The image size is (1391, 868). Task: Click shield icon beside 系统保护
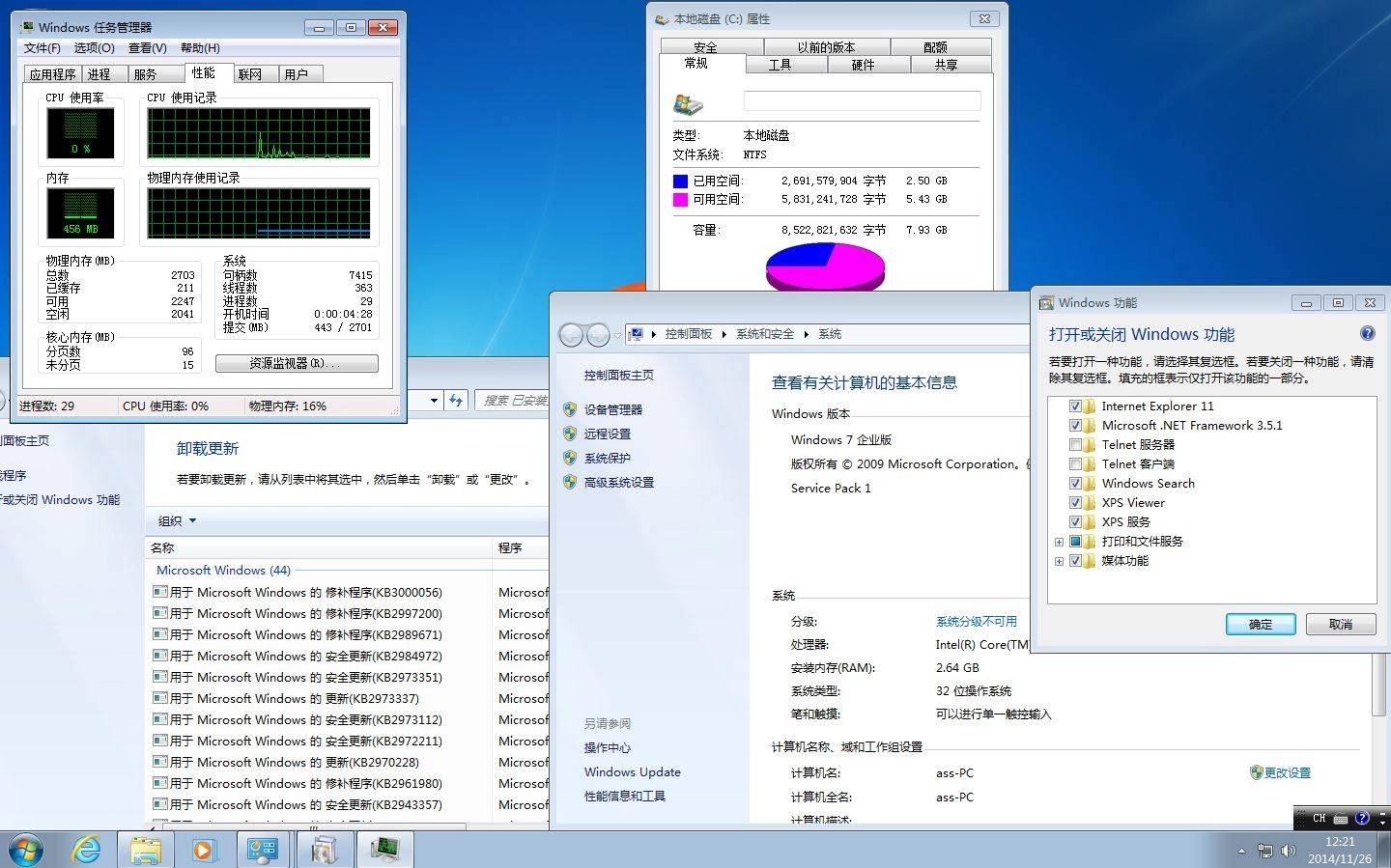click(x=570, y=458)
